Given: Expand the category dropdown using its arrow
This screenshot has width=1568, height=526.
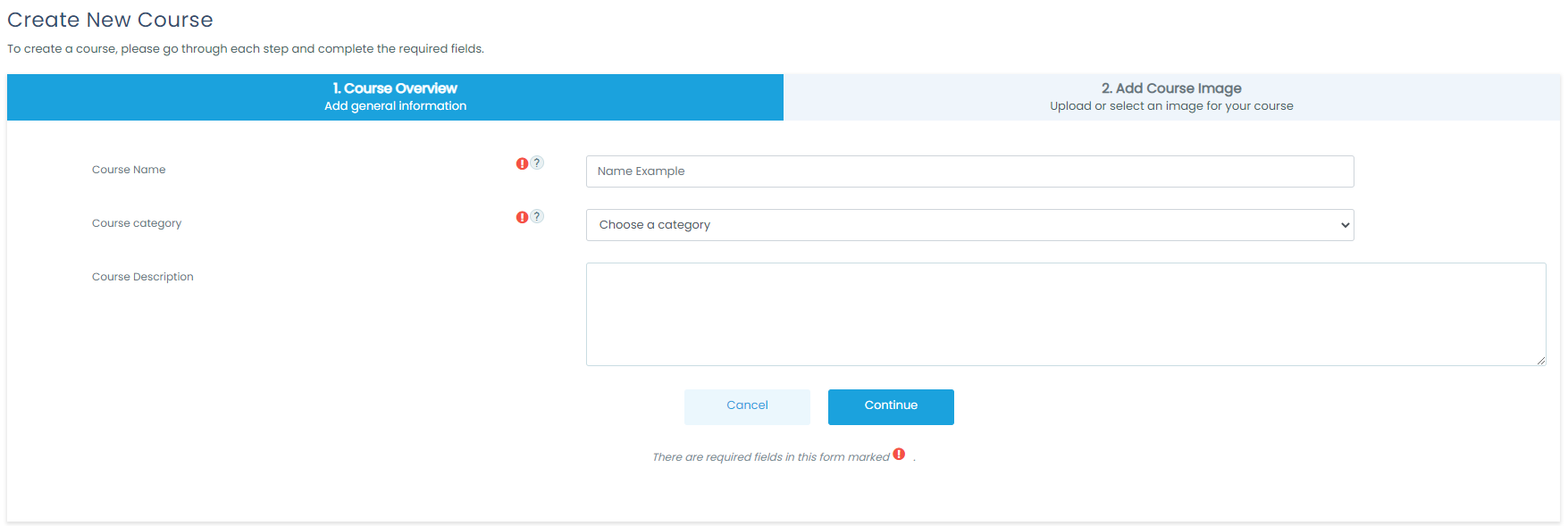Looking at the screenshot, I should (x=1345, y=225).
